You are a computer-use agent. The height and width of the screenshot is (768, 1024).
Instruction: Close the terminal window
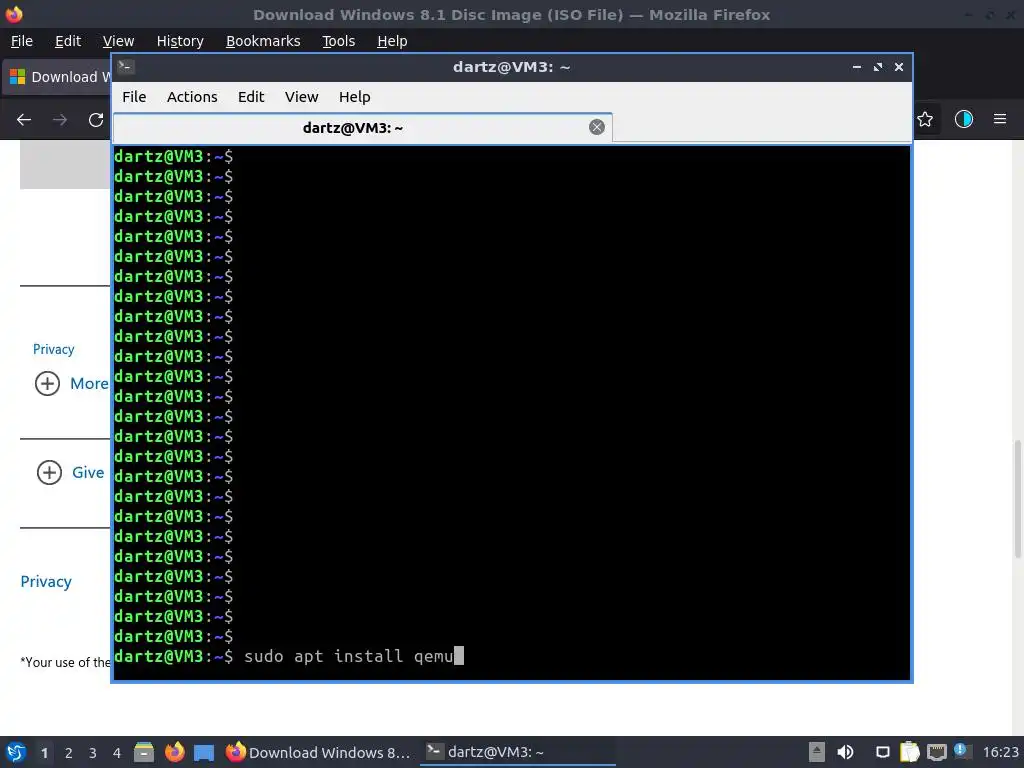point(899,67)
